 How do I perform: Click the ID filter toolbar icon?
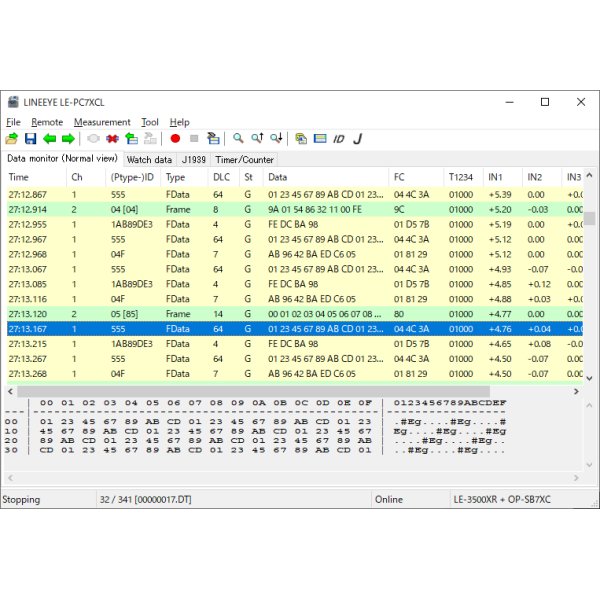click(x=339, y=139)
